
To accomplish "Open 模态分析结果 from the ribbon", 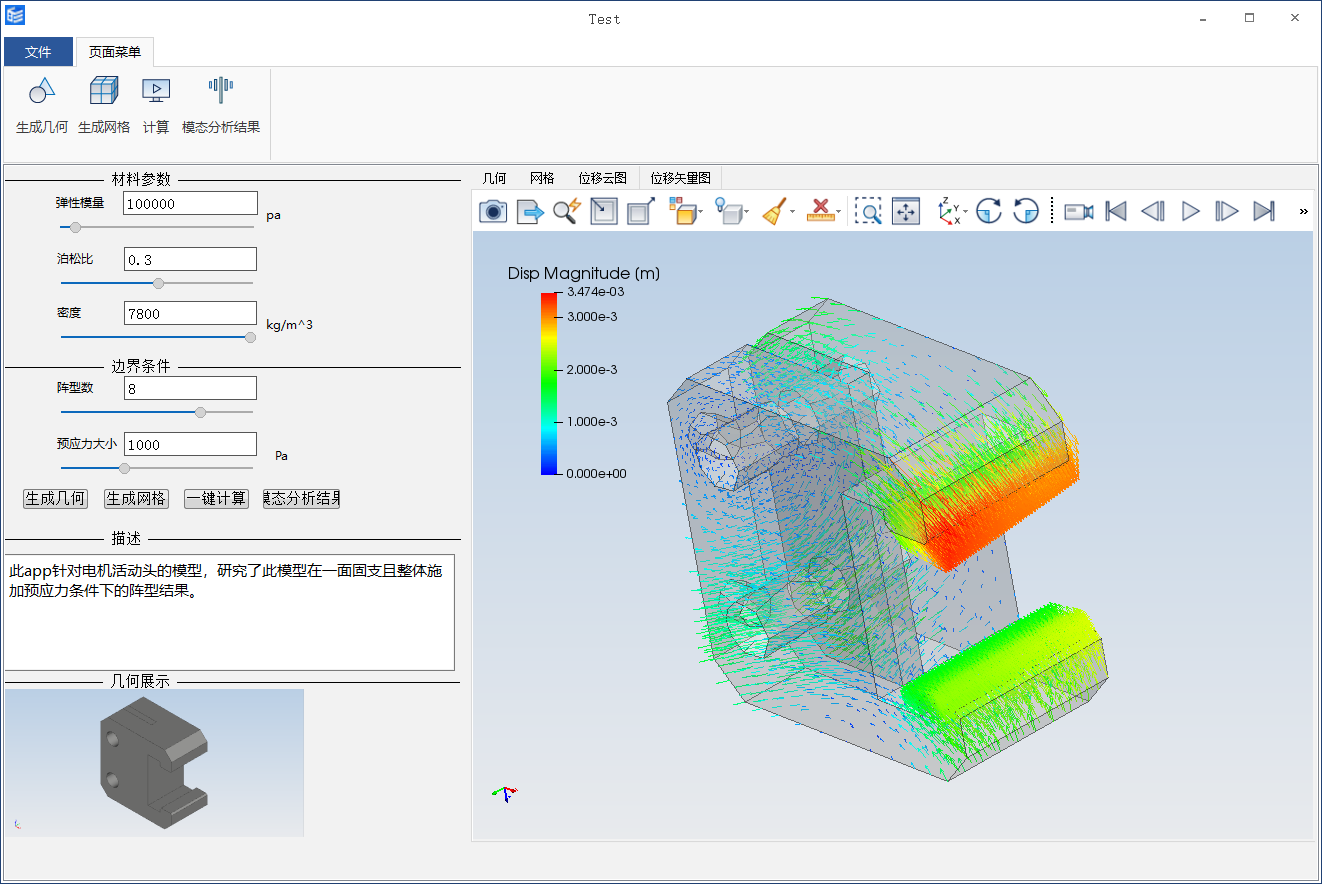I will point(221,105).
